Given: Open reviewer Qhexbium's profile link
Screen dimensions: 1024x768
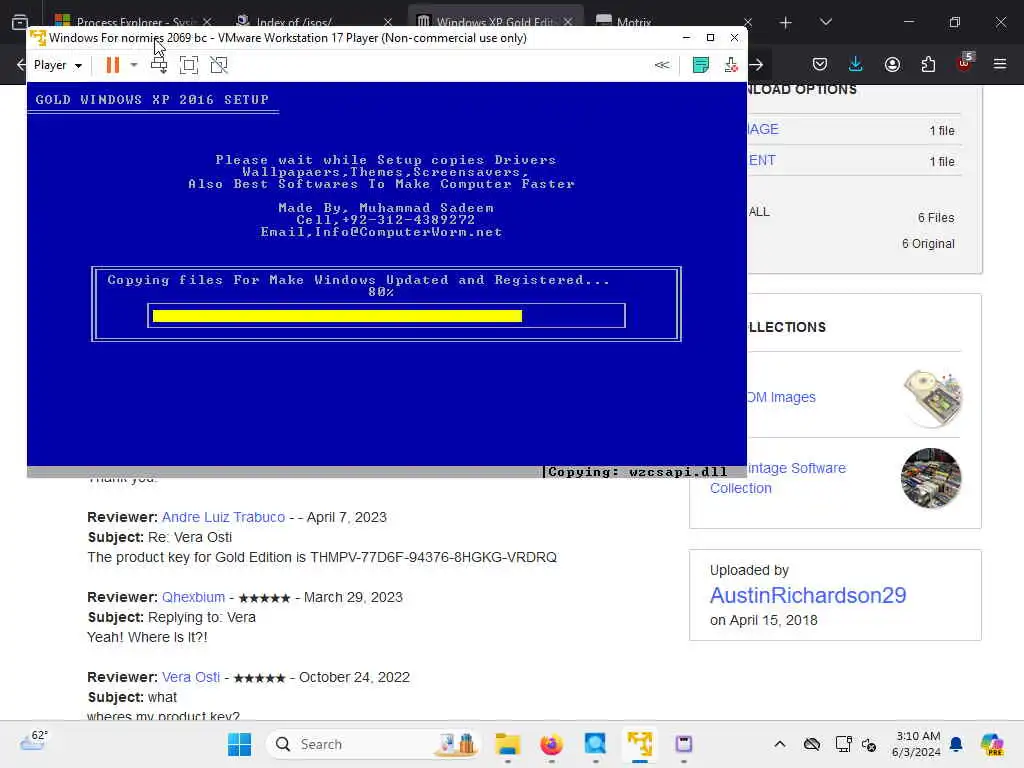Looking at the screenshot, I should click(193, 597).
